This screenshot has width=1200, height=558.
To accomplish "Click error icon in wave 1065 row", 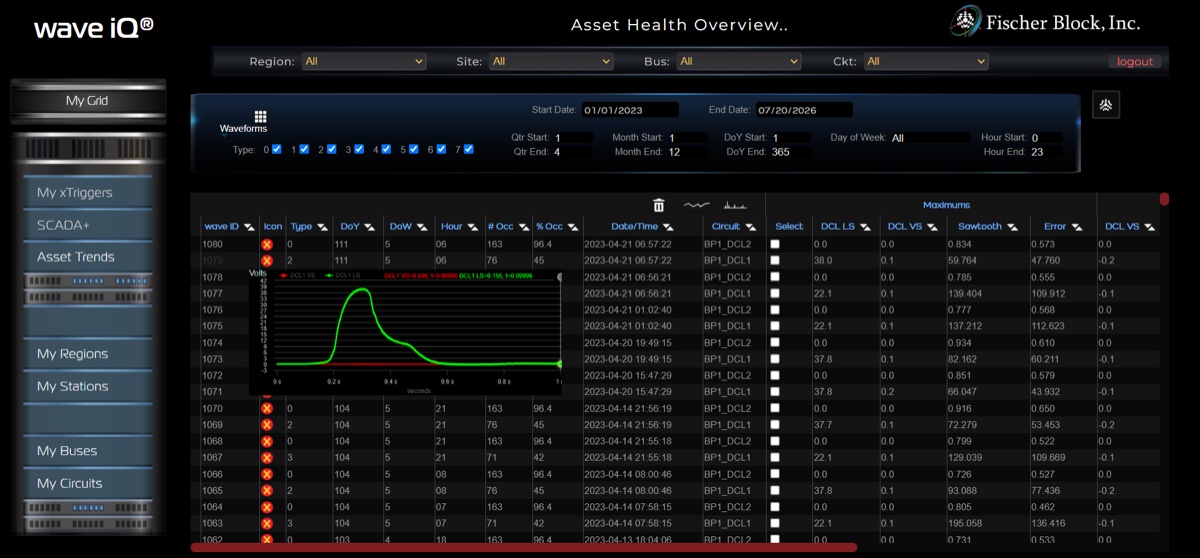I will click(267, 491).
